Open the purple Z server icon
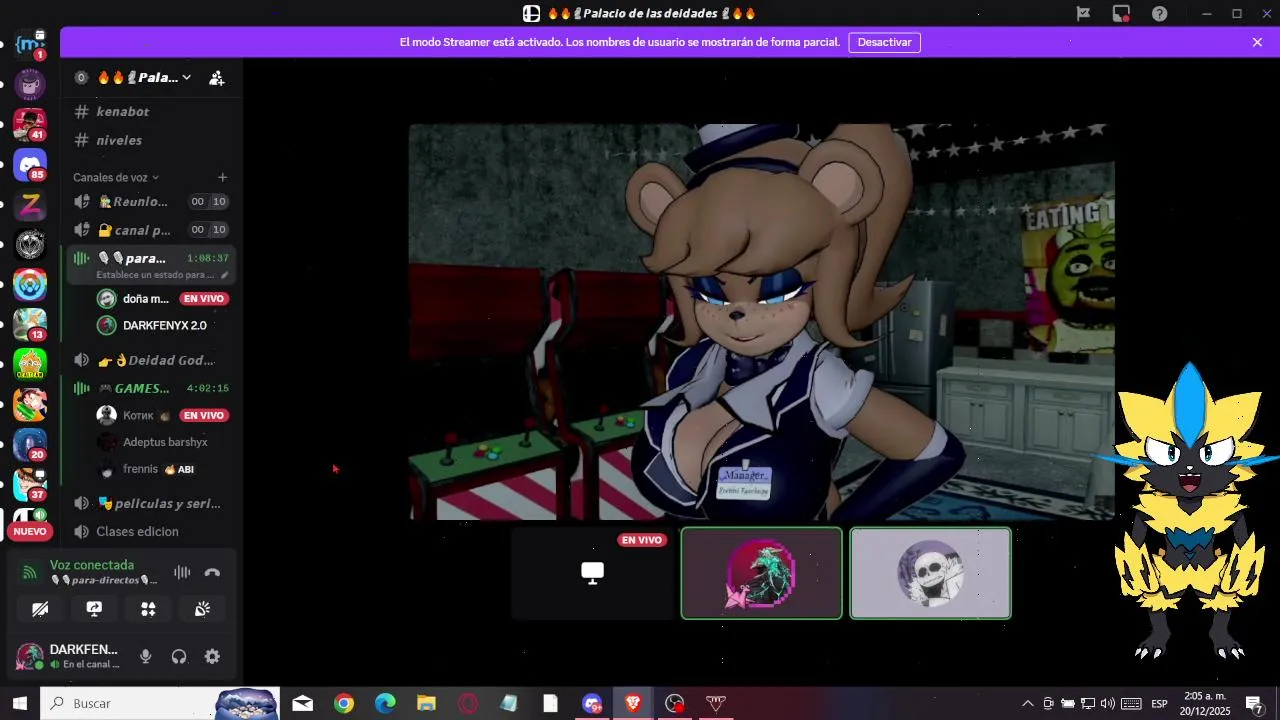The height and width of the screenshot is (720, 1280). (30, 205)
